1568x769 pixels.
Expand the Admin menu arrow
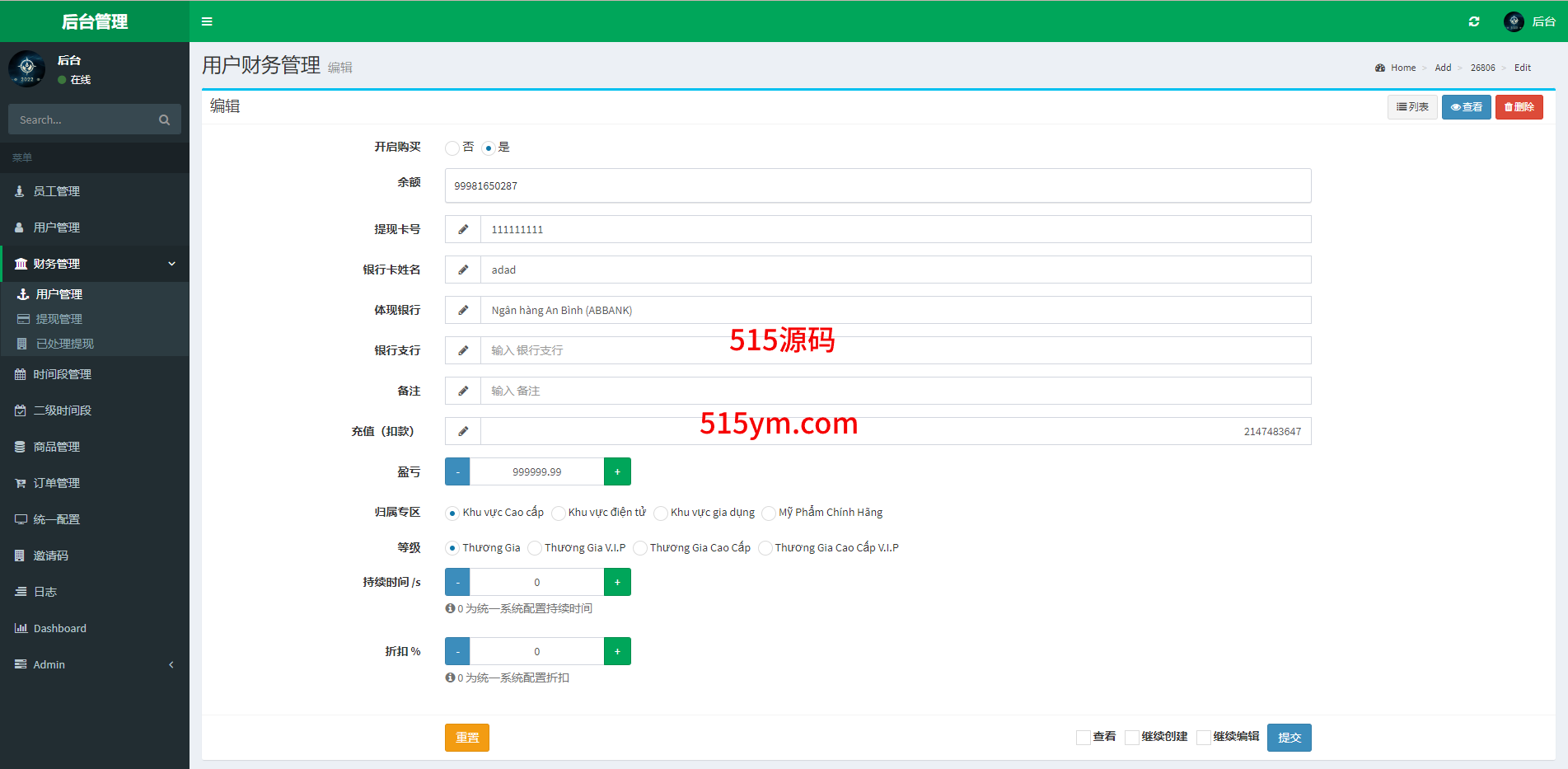coord(171,664)
